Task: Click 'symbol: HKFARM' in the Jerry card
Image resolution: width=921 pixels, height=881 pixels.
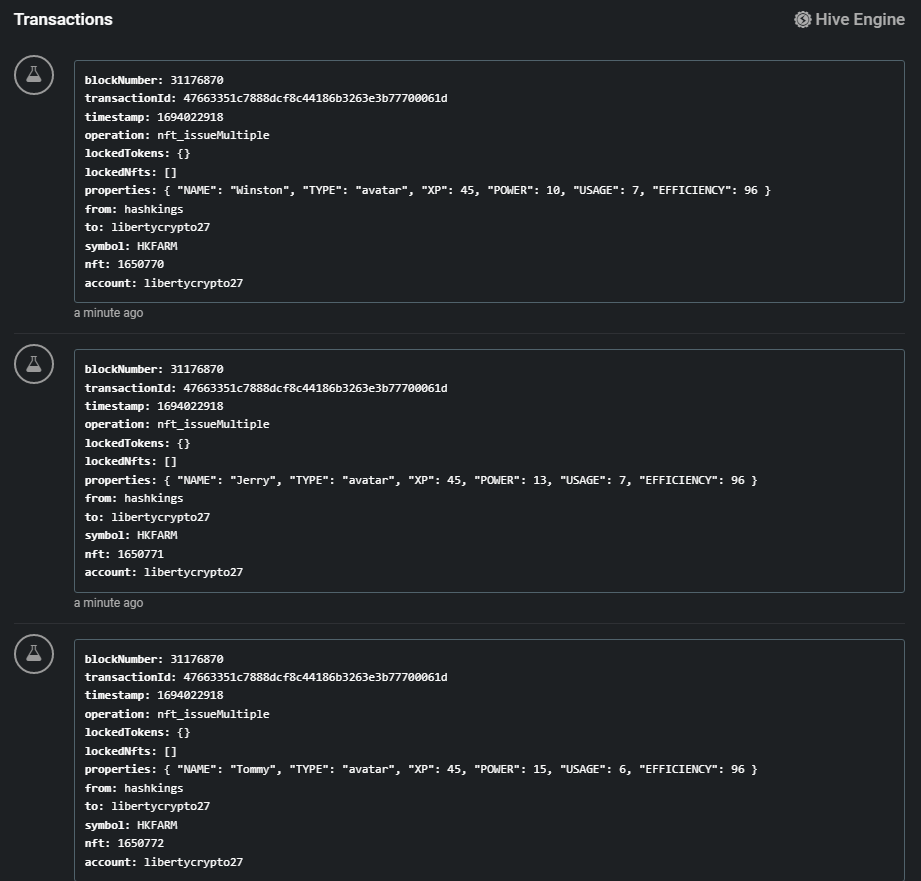Action: [131, 535]
